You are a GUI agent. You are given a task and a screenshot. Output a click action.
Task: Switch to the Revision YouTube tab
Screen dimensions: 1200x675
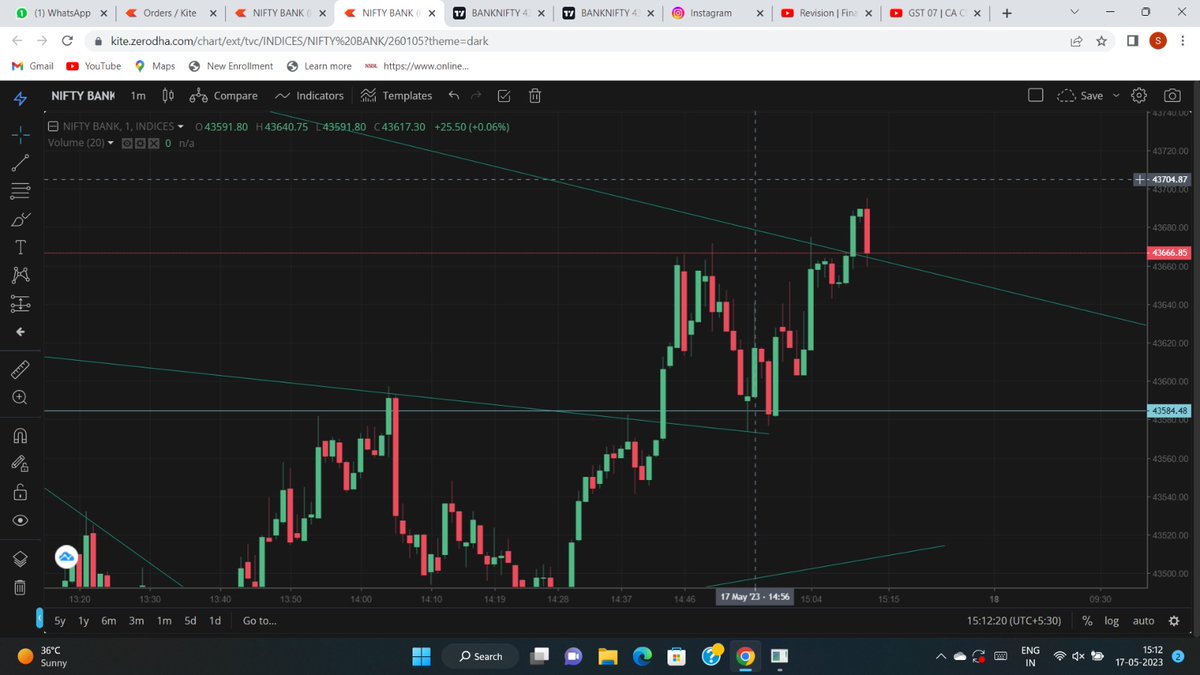click(827, 13)
